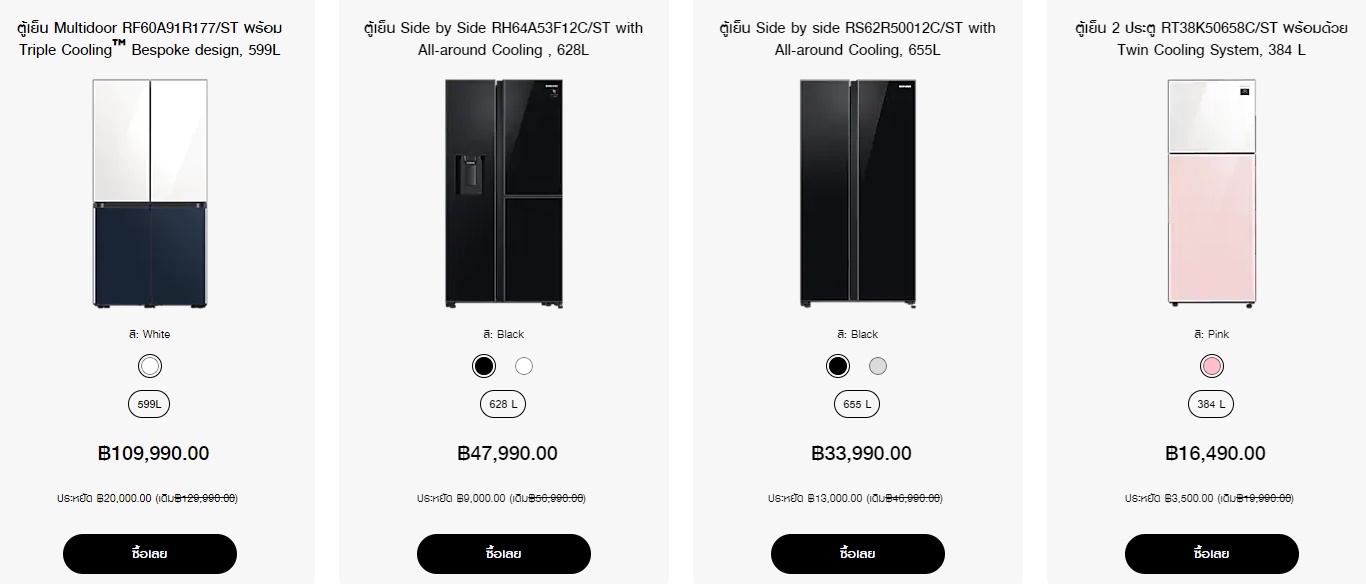The width and height of the screenshot is (1366, 584).
Task: Click buy button under ฿16,490 fridge
Action: click(x=1212, y=554)
